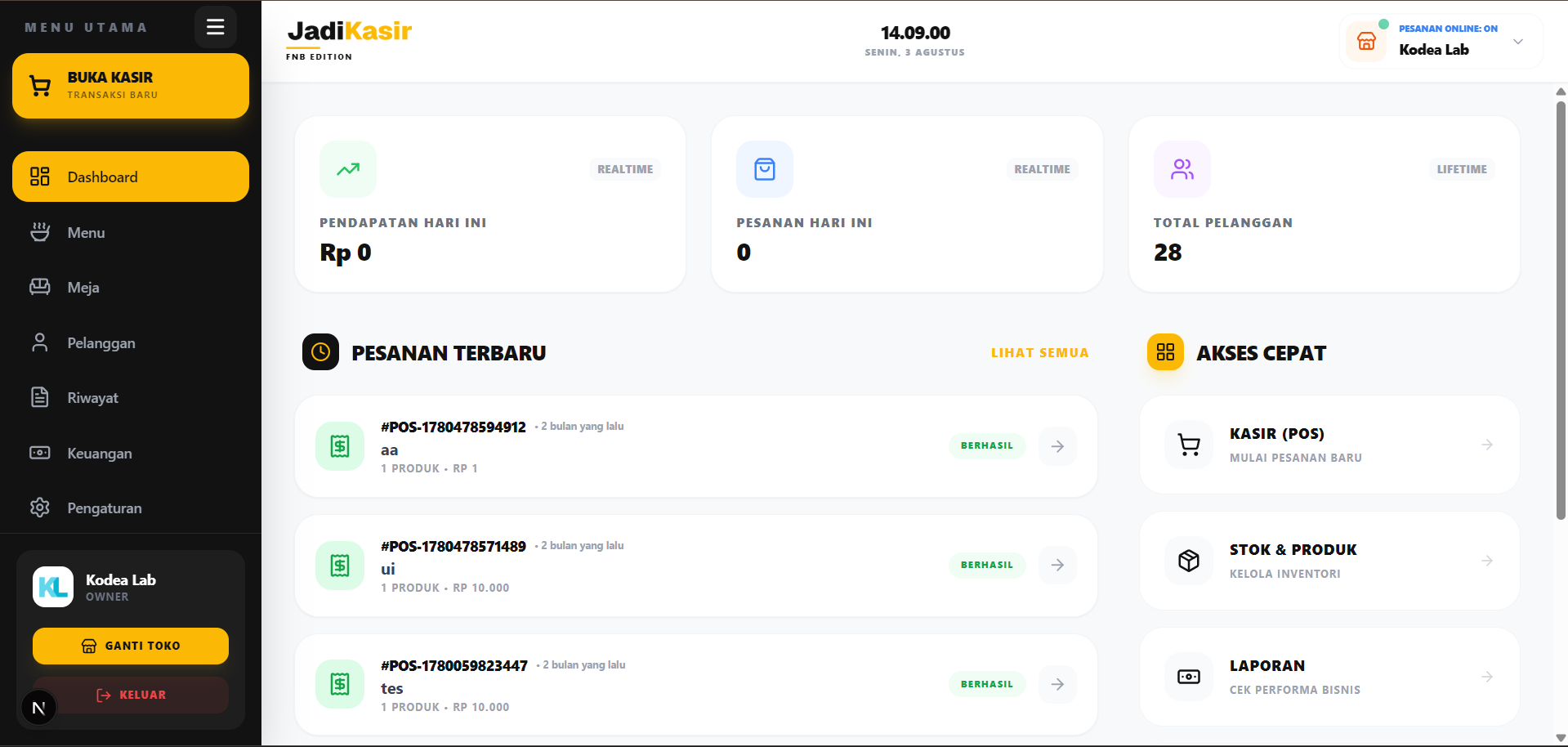Open order #POS-1780478594912 via its arrow
This screenshot has height=747, width=1568.
click(x=1057, y=446)
